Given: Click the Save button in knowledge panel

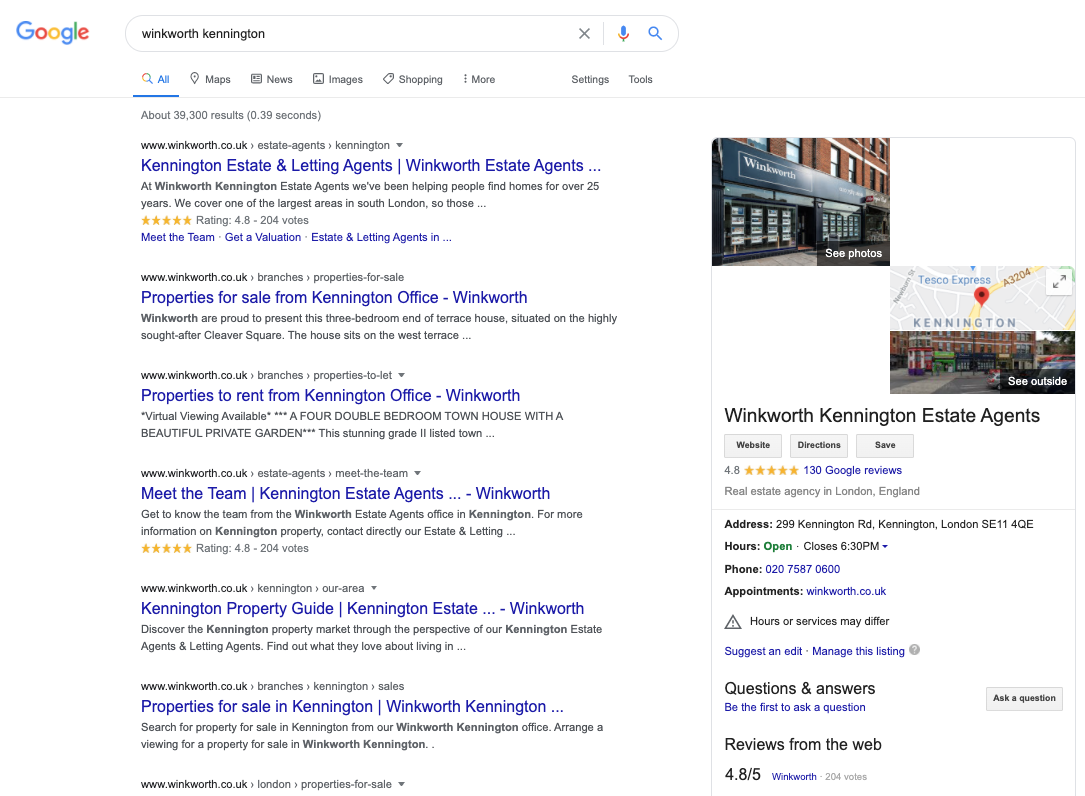Looking at the screenshot, I should pyautogui.click(x=884, y=446).
